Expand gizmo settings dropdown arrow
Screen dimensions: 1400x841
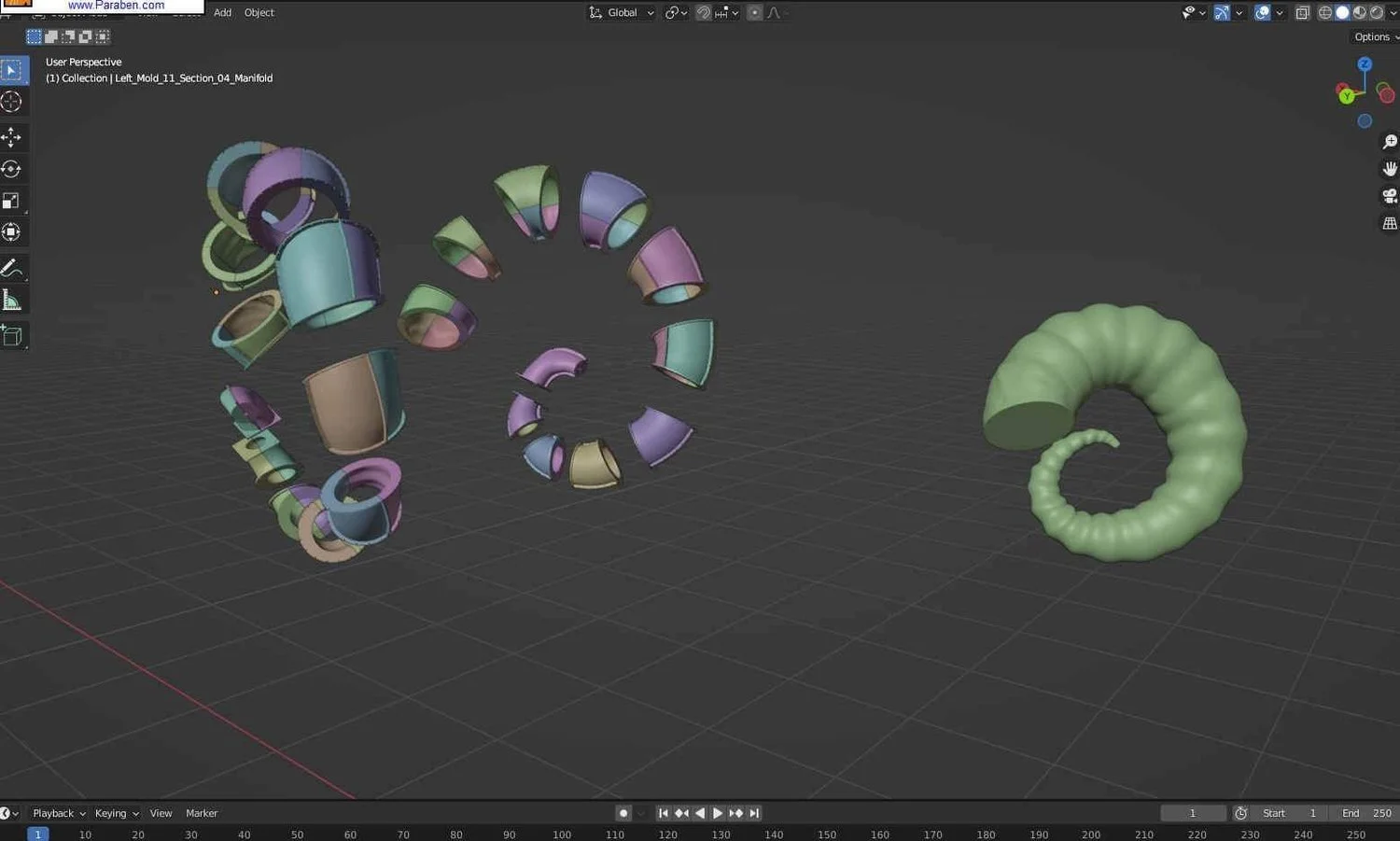[1239, 13]
